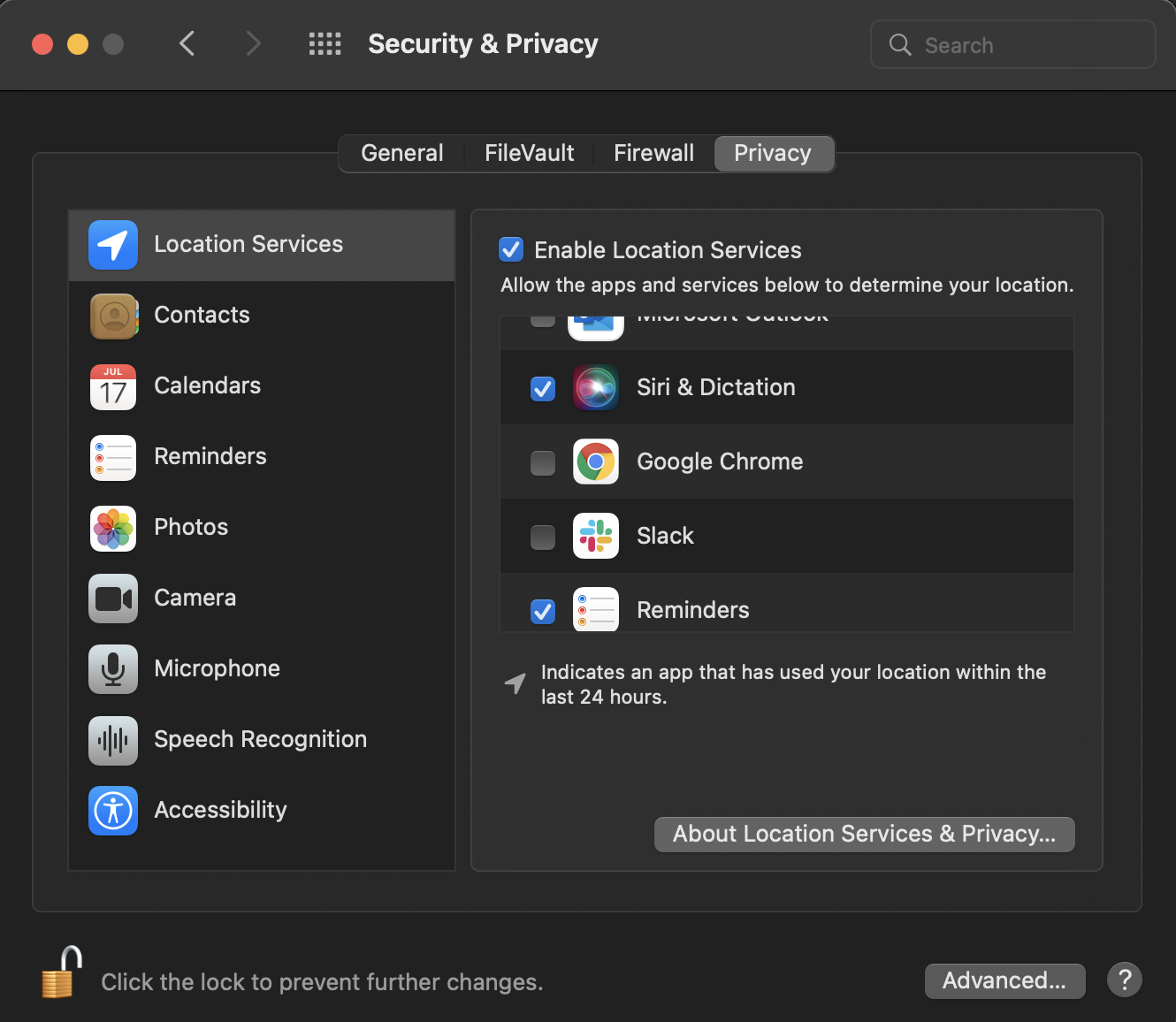Uncheck Siri & Dictation location access

pos(543,388)
